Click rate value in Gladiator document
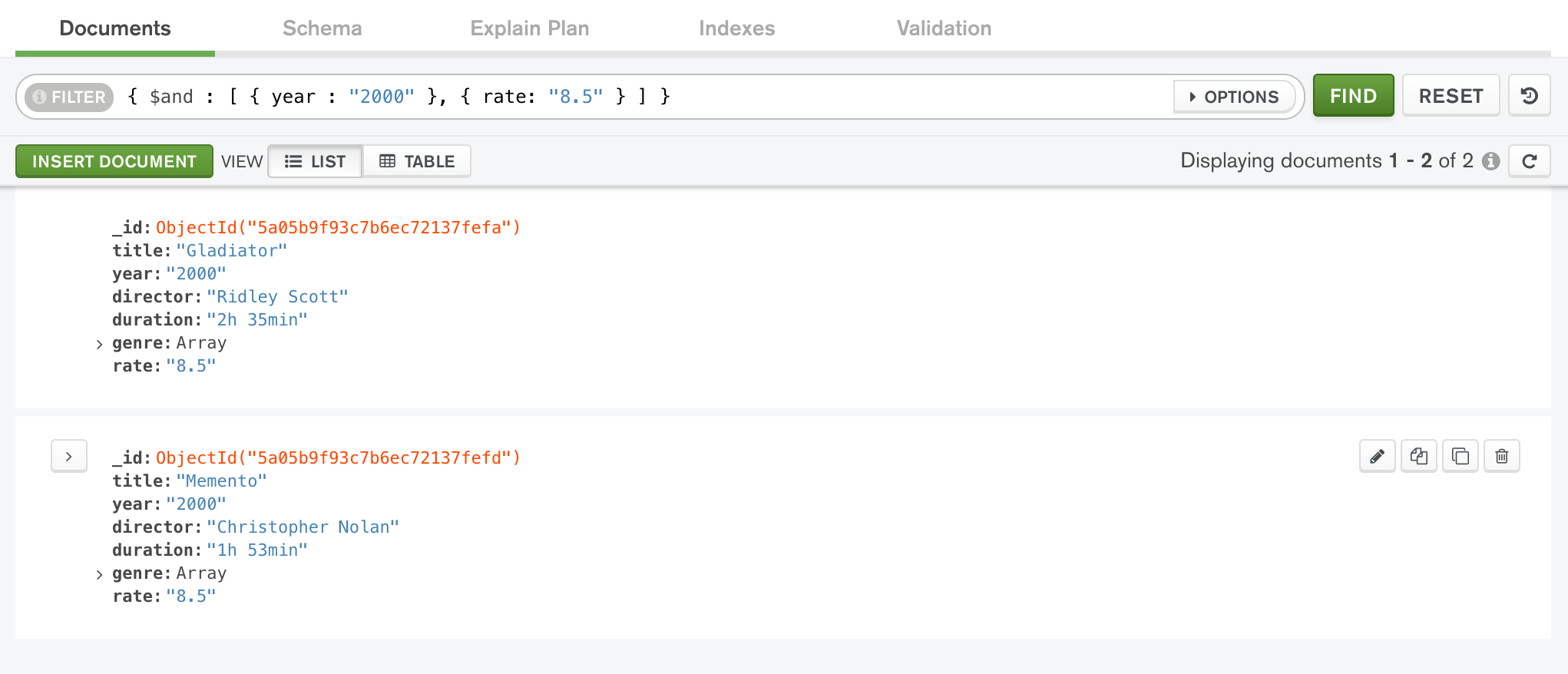Screen dimensions: 1568x674 [x=191, y=365]
